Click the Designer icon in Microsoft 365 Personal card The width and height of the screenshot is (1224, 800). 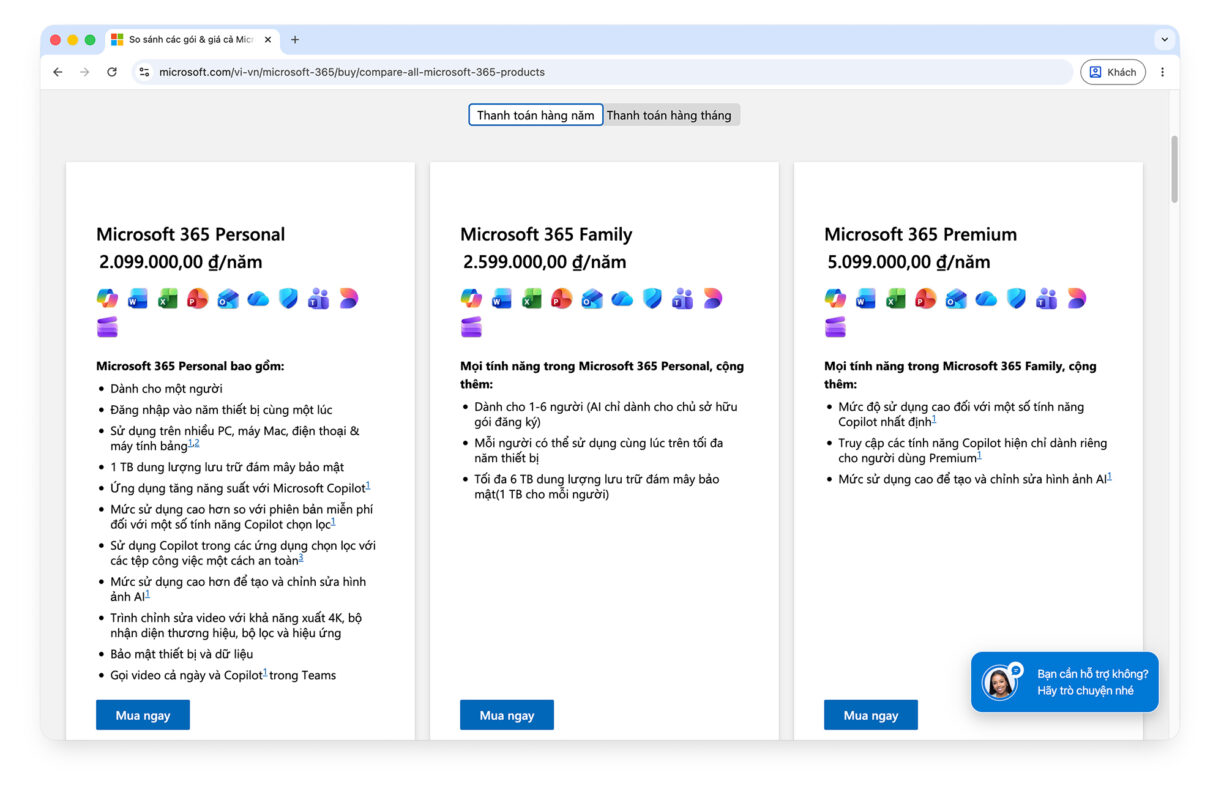[x=348, y=298]
